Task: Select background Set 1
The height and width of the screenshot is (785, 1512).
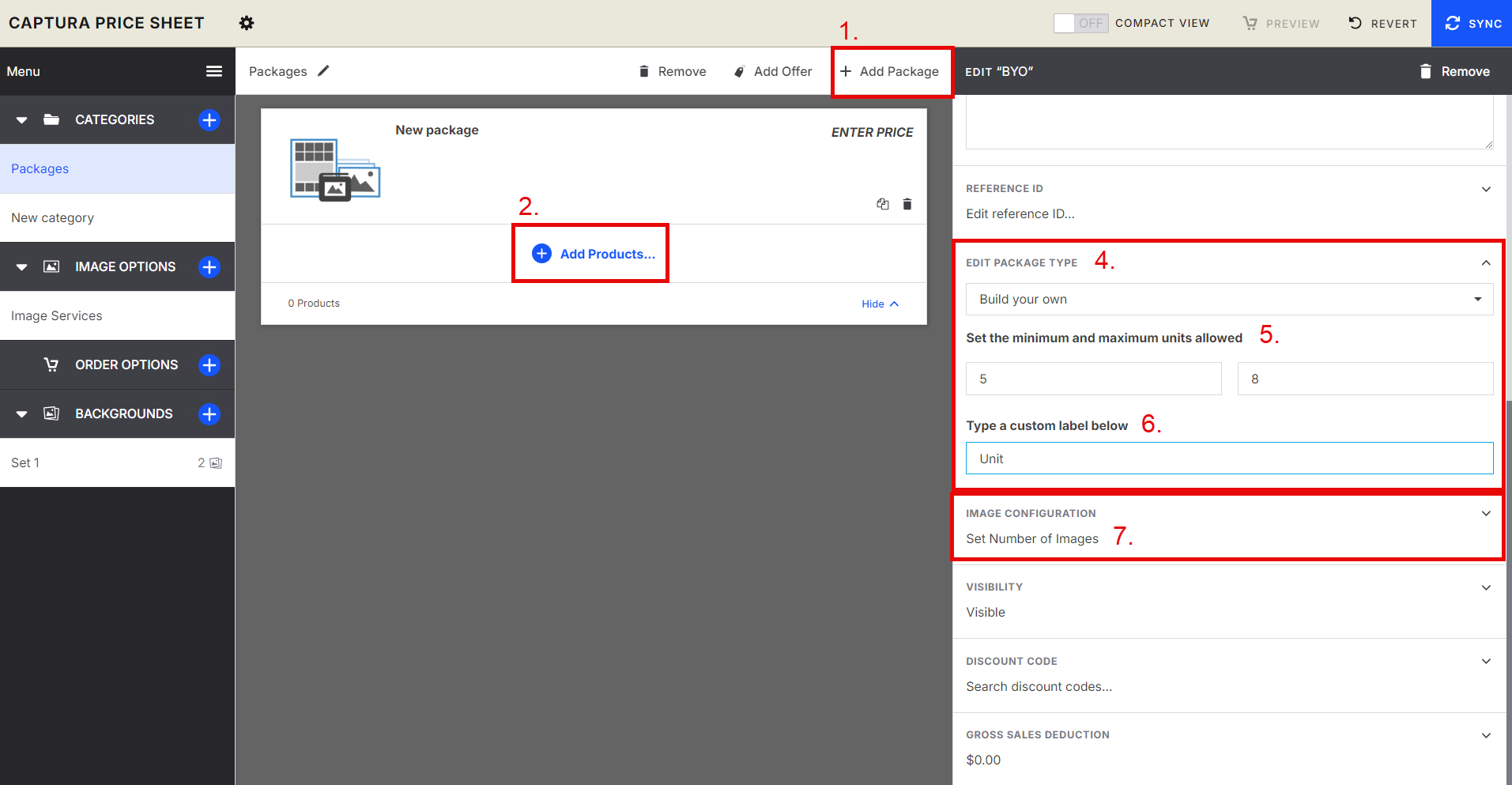Action: point(117,462)
